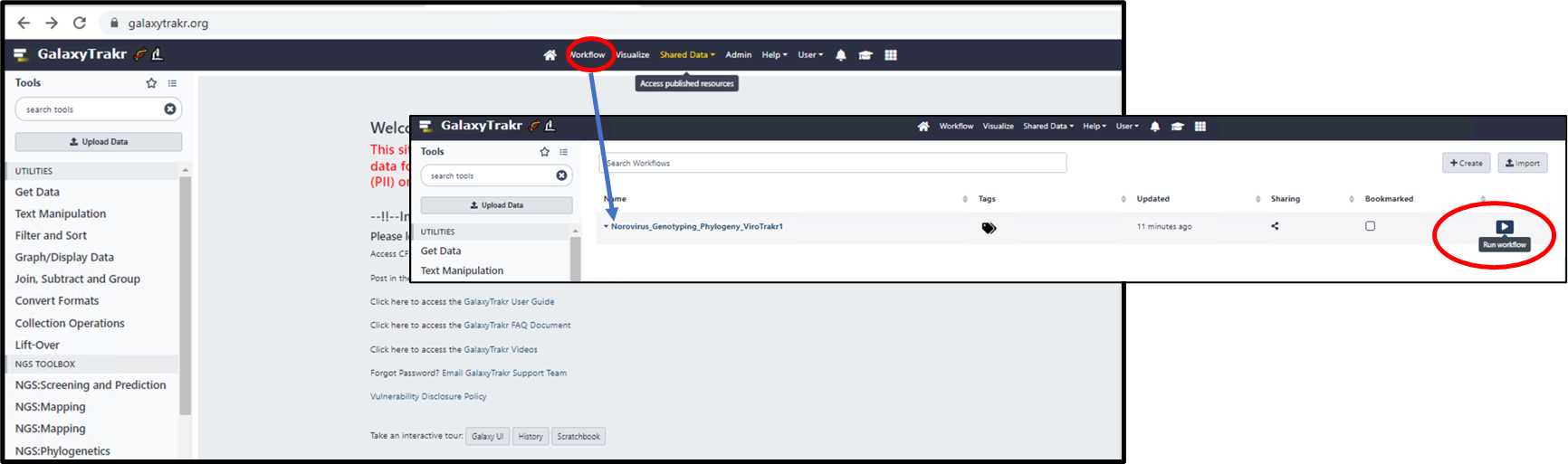Click the graduation cap icon in the Workflows window
1568x464 pixels.
tap(1177, 127)
